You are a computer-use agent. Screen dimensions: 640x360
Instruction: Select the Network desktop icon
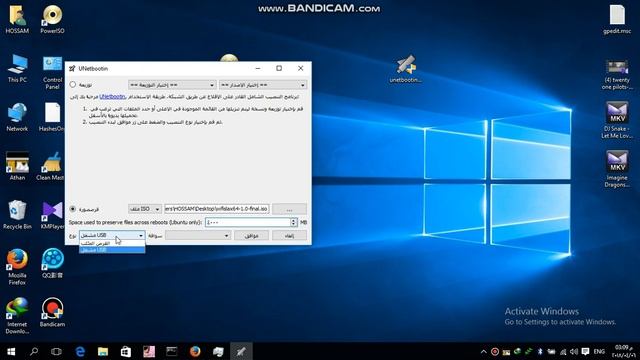17,117
